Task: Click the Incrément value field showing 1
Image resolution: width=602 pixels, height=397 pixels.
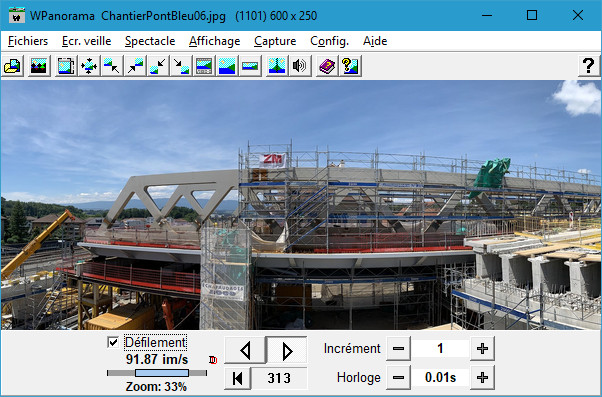Action: (440, 349)
